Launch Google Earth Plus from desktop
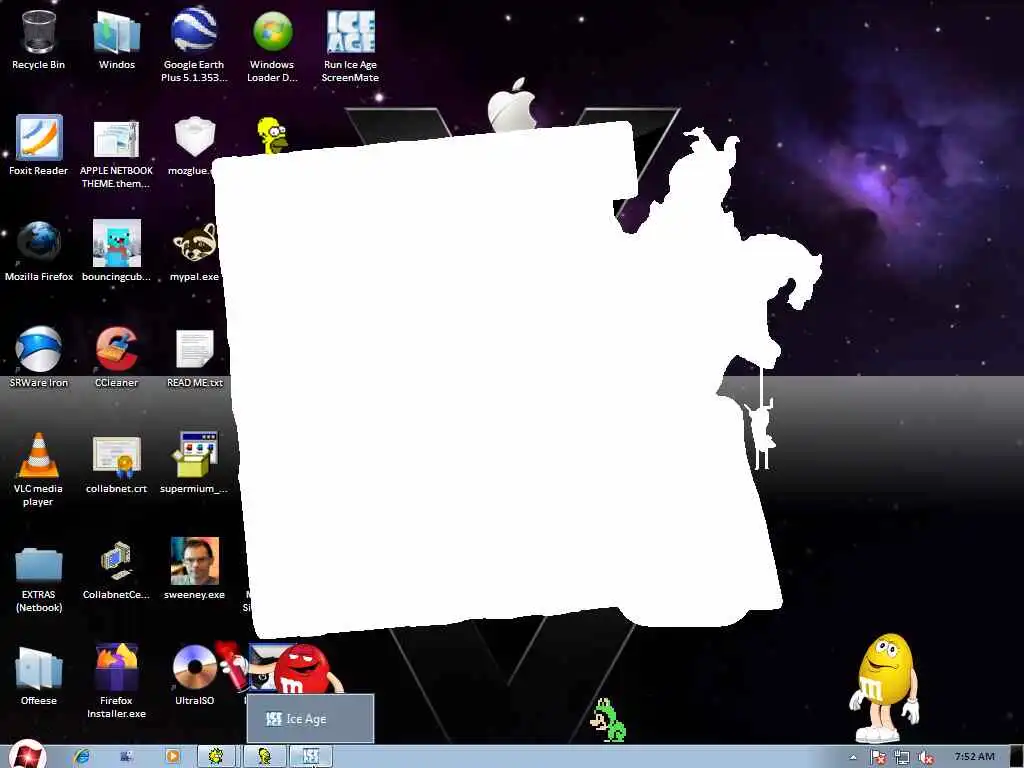The image size is (1024, 768). click(x=194, y=46)
